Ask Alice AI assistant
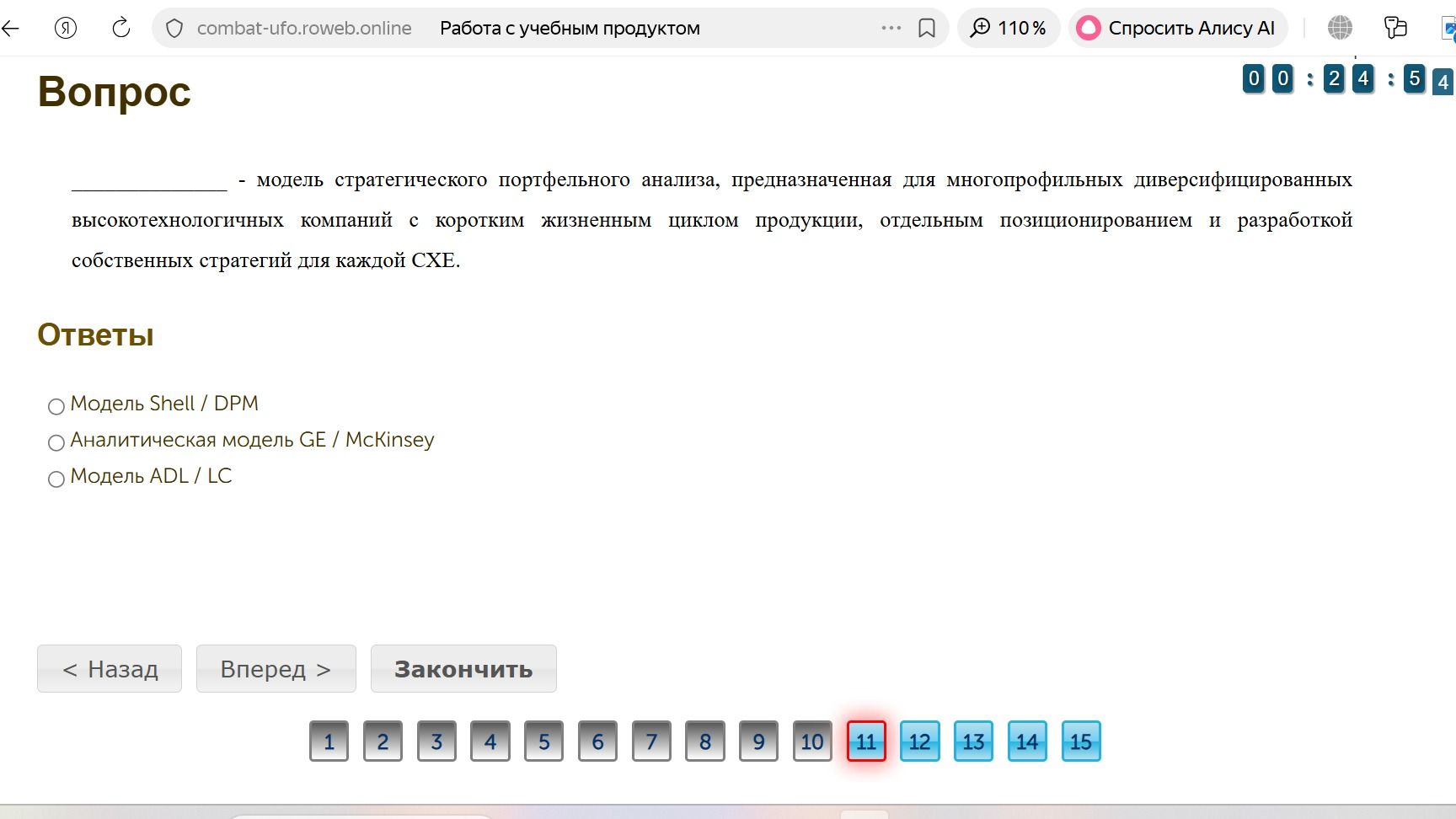Image resolution: width=1456 pixels, height=819 pixels. click(x=1177, y=28)
